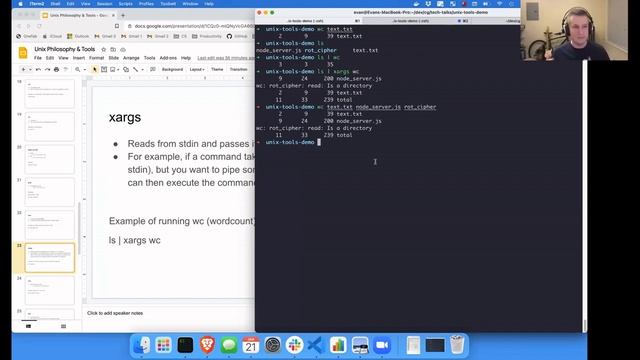
Task: Open Zoom from the Dock
Action: (x=382, y=345)
